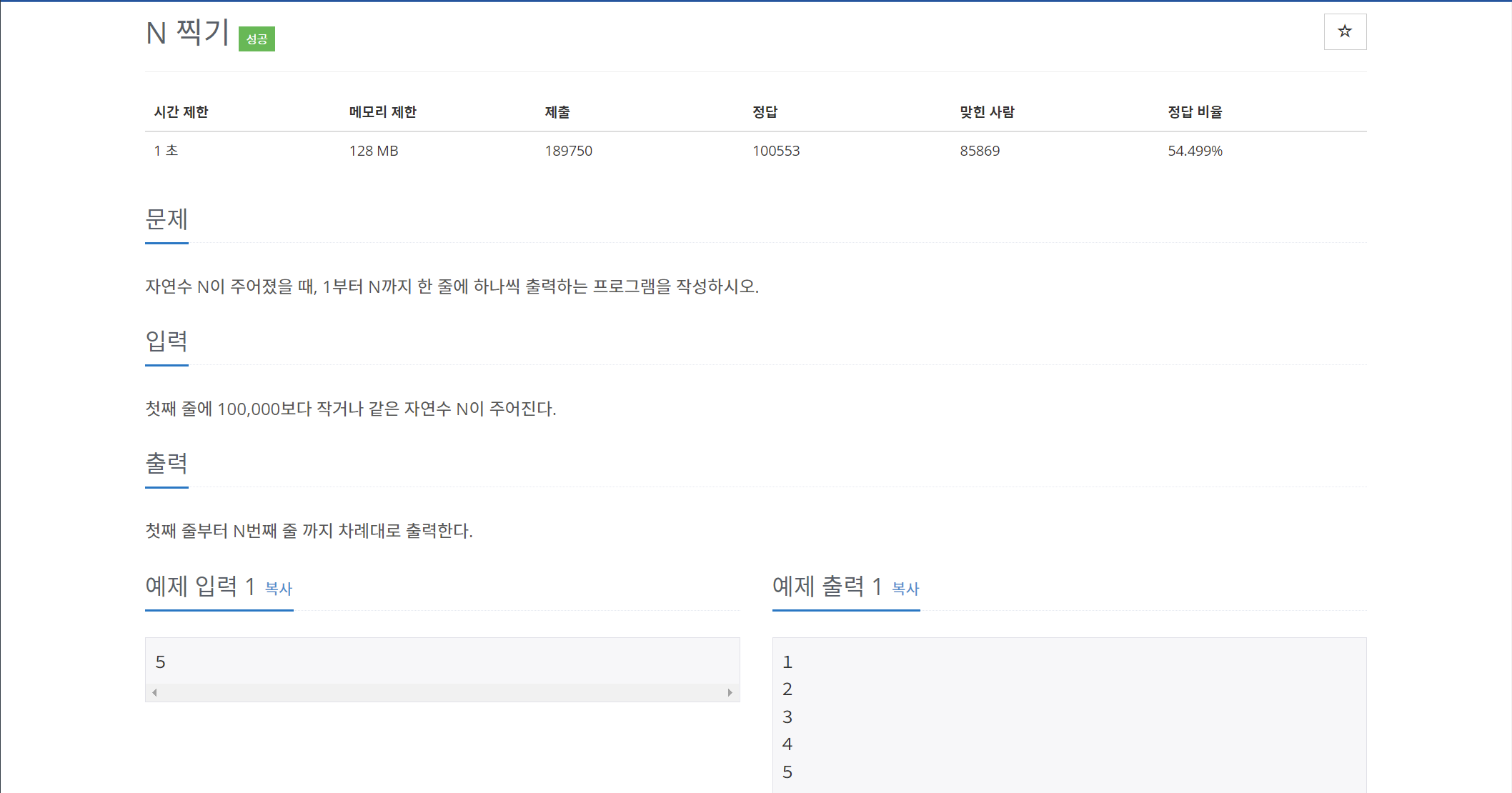Click left scroll arrow in sample input box
1512x793 pixels.
154,692
